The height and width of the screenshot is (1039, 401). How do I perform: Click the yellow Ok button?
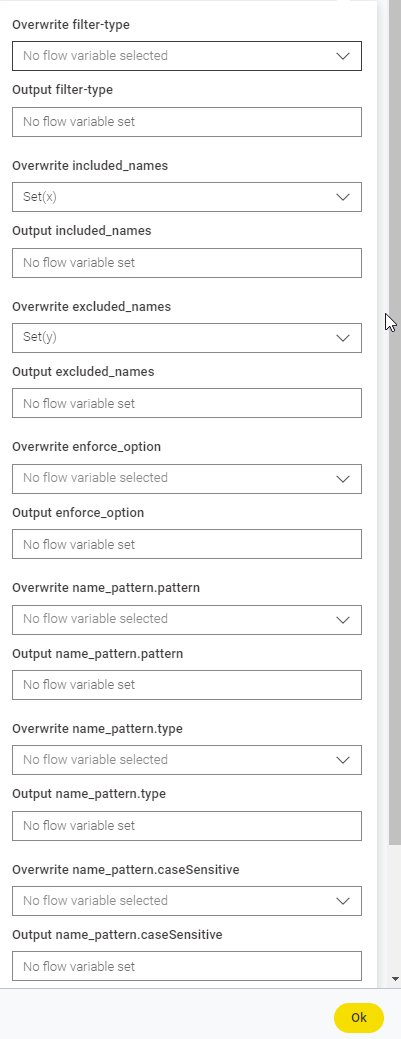pyautogui.click(x=359, y=1018)
